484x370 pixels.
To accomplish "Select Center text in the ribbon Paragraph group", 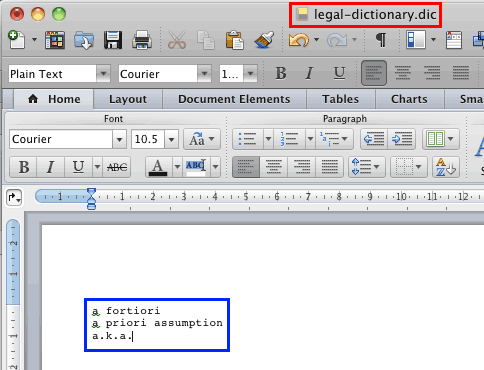I will tap(274, 167).
